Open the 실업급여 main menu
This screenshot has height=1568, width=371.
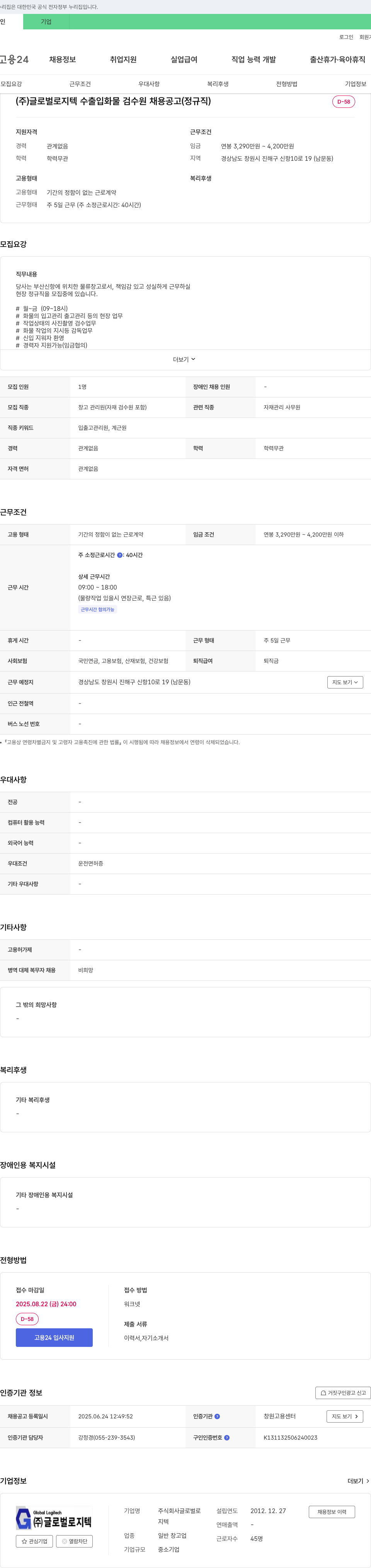[184, 60]
